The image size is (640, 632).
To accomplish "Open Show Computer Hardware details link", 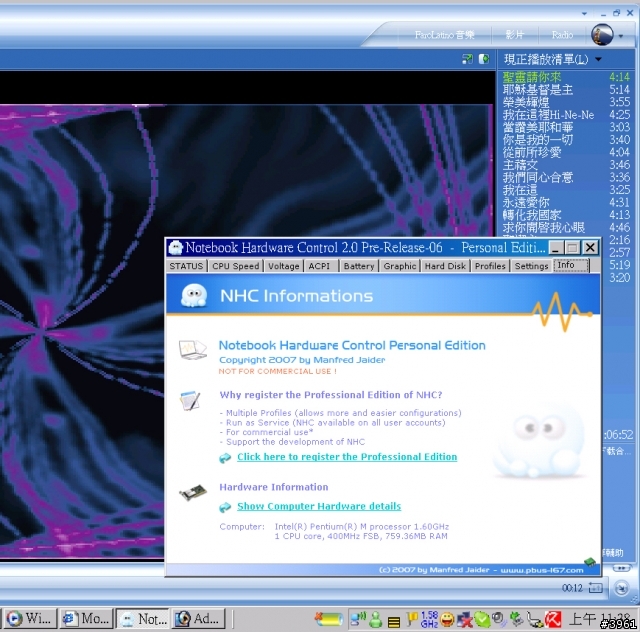I will 319,506.
